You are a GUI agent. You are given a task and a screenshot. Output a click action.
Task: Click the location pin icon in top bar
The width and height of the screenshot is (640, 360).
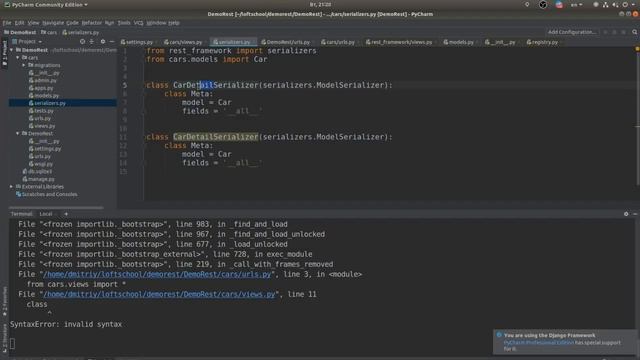pyautogui.click(x=527, y=4)
